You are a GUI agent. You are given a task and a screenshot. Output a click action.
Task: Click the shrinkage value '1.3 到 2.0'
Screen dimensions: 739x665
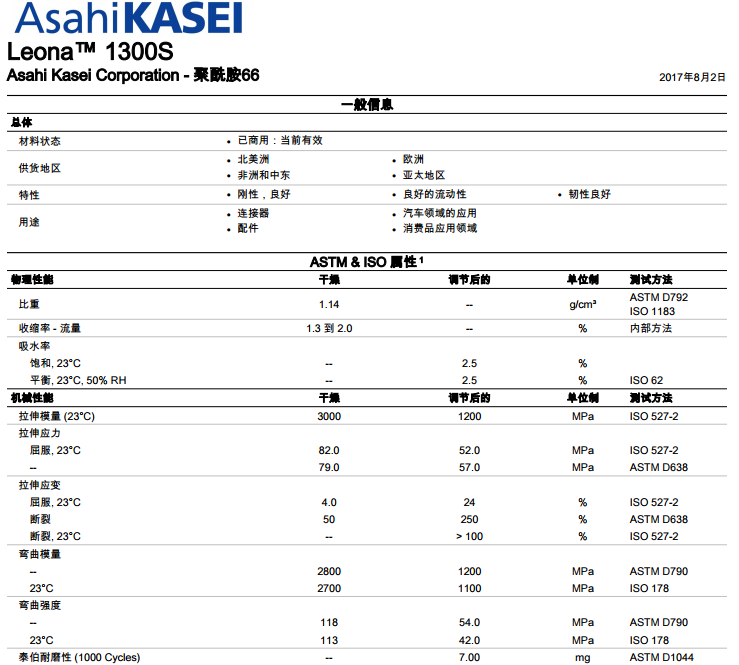[x=329, y=328]
